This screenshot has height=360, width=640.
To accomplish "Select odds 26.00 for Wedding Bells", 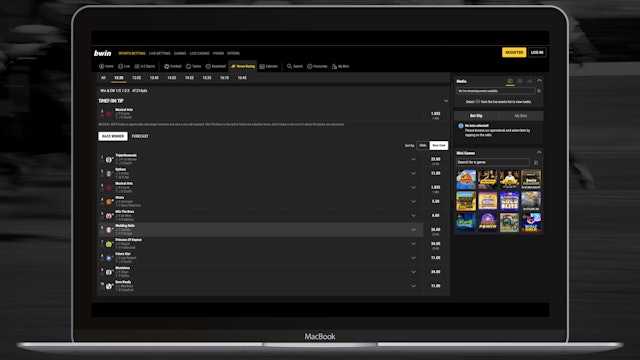I will (436, 231).
